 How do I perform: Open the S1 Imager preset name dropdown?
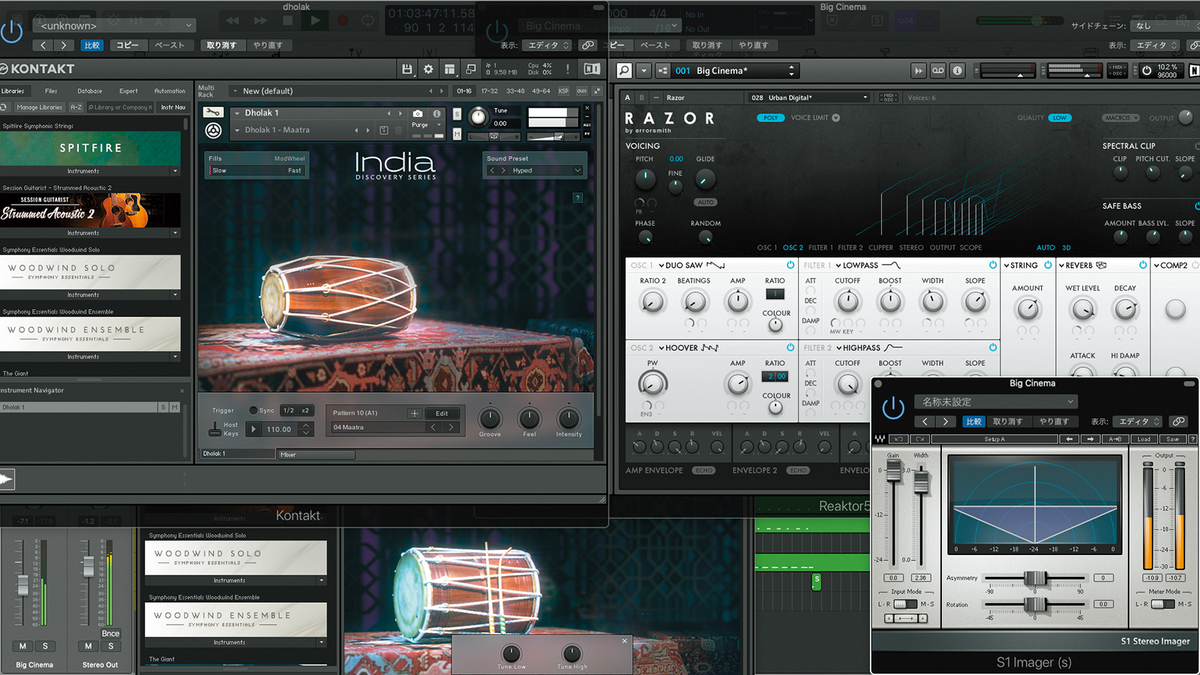coord(995,402)
